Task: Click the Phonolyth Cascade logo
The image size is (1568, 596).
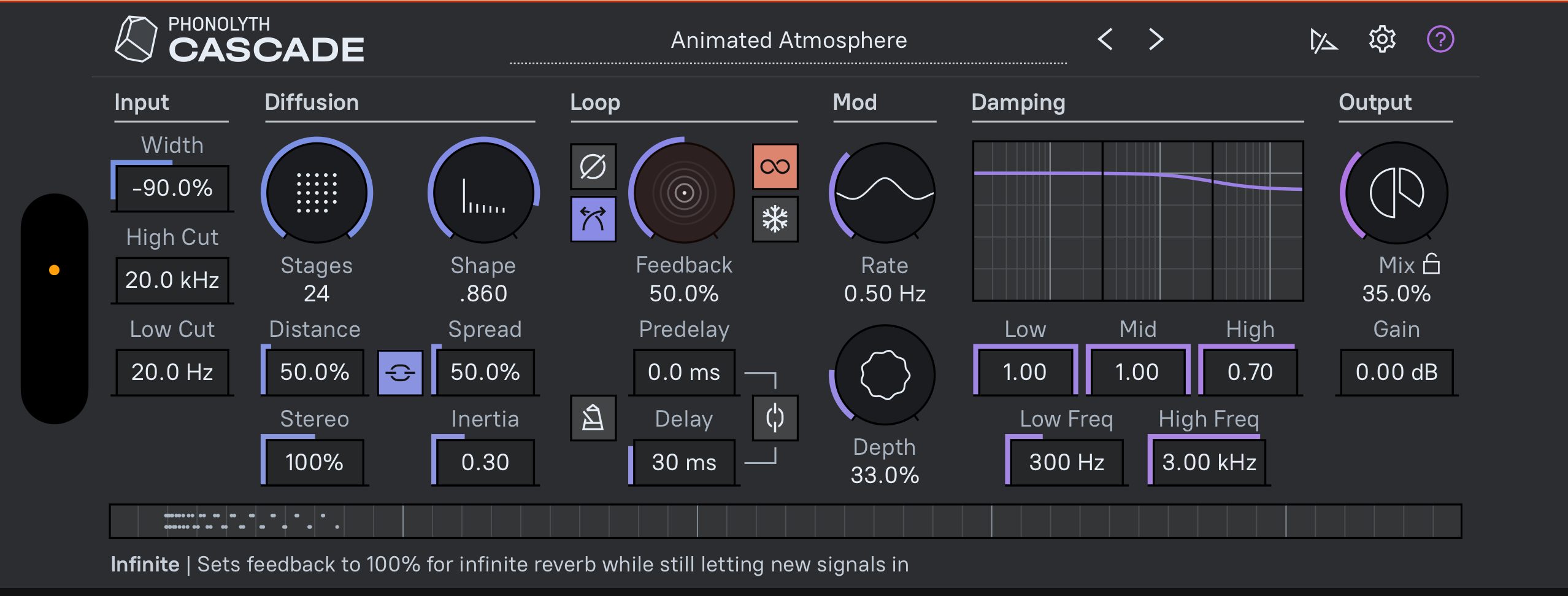Action: tap(239, 40)
